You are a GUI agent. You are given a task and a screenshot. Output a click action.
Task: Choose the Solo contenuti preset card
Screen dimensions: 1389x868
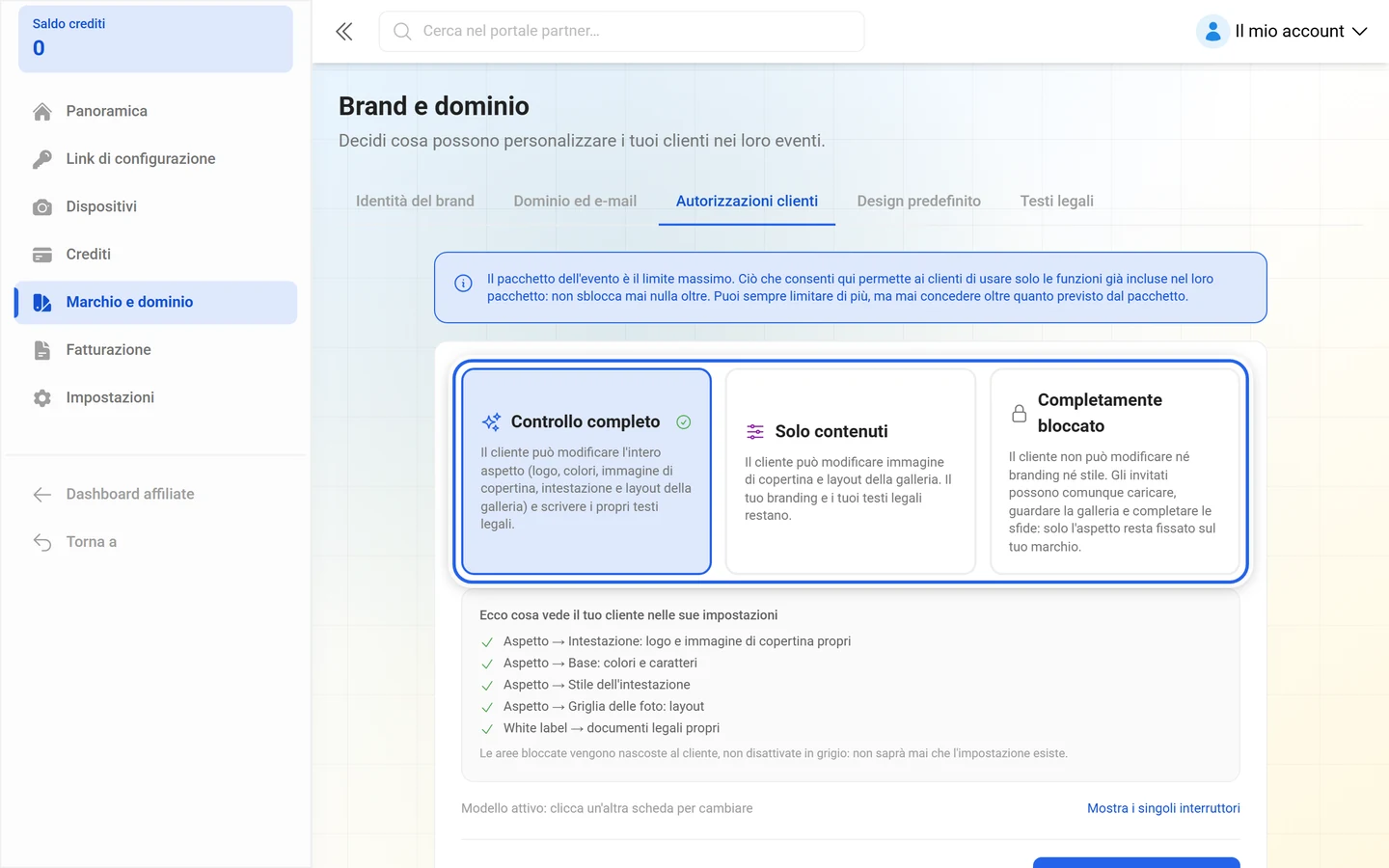click(851, 472)
